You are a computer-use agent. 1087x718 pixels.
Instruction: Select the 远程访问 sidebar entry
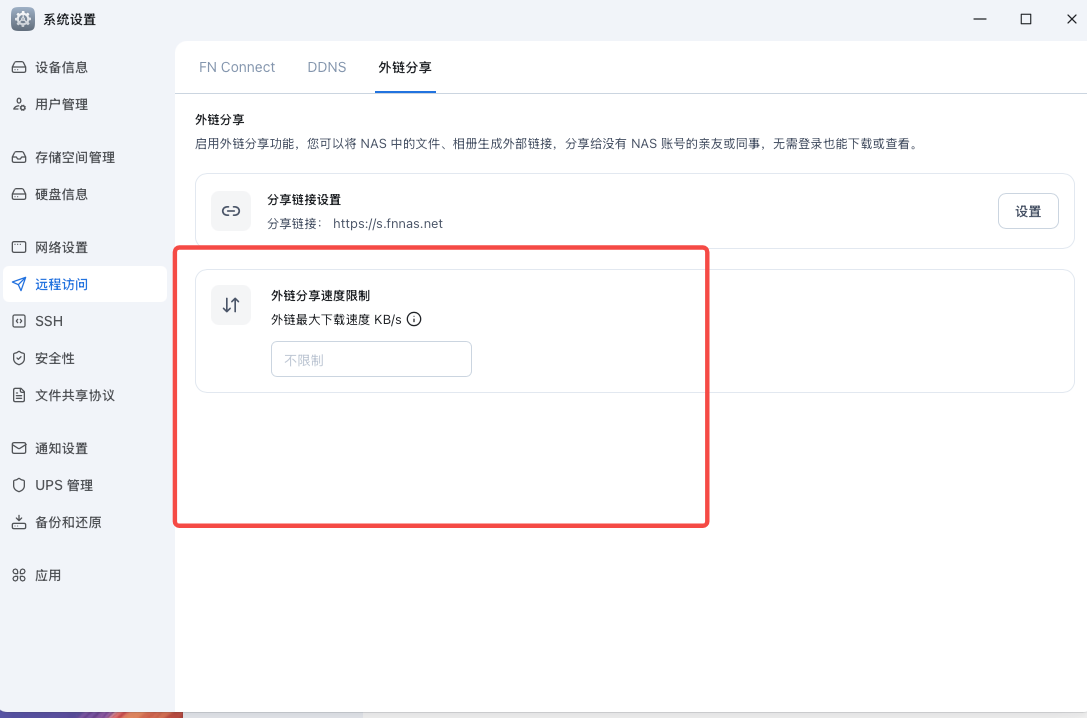(x=85, y=284)
